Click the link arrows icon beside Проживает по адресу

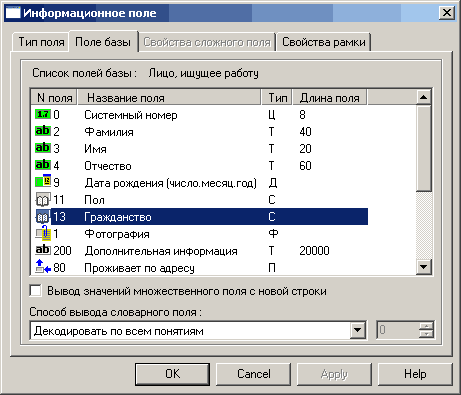pos(43,267)
